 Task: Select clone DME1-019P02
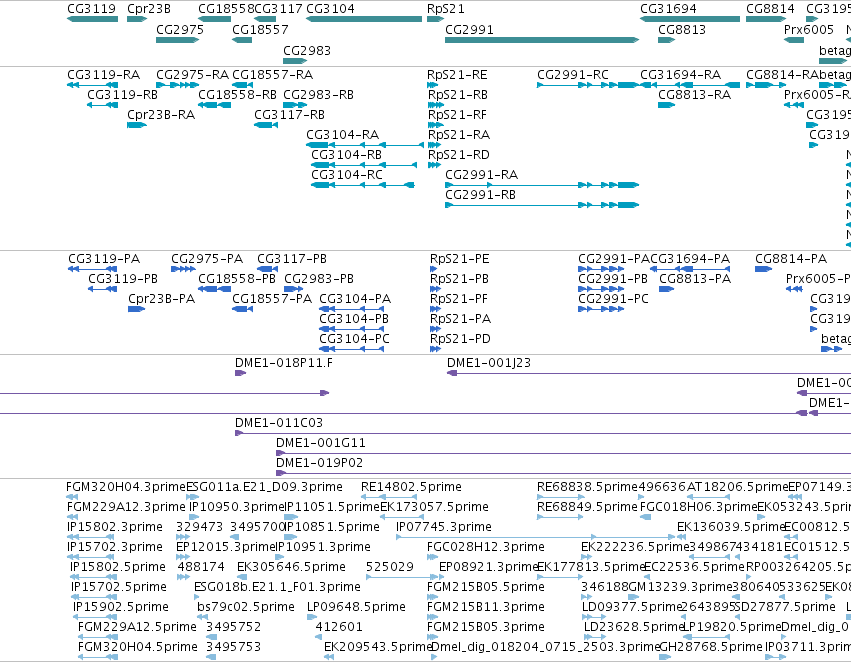pyautogui.click(x=320, y=463)
